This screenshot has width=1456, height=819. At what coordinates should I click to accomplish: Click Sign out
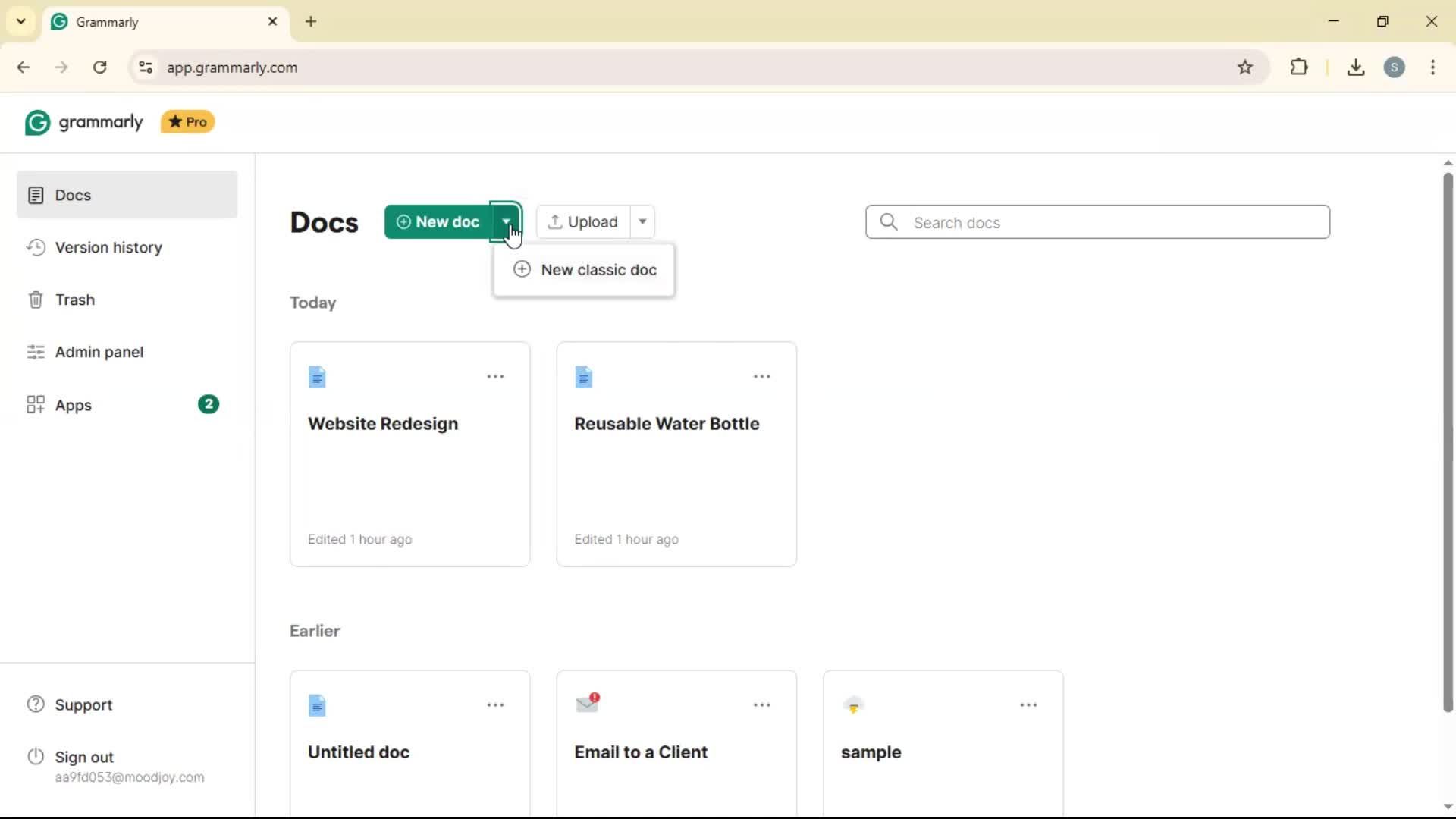click(x=84, y=757)
